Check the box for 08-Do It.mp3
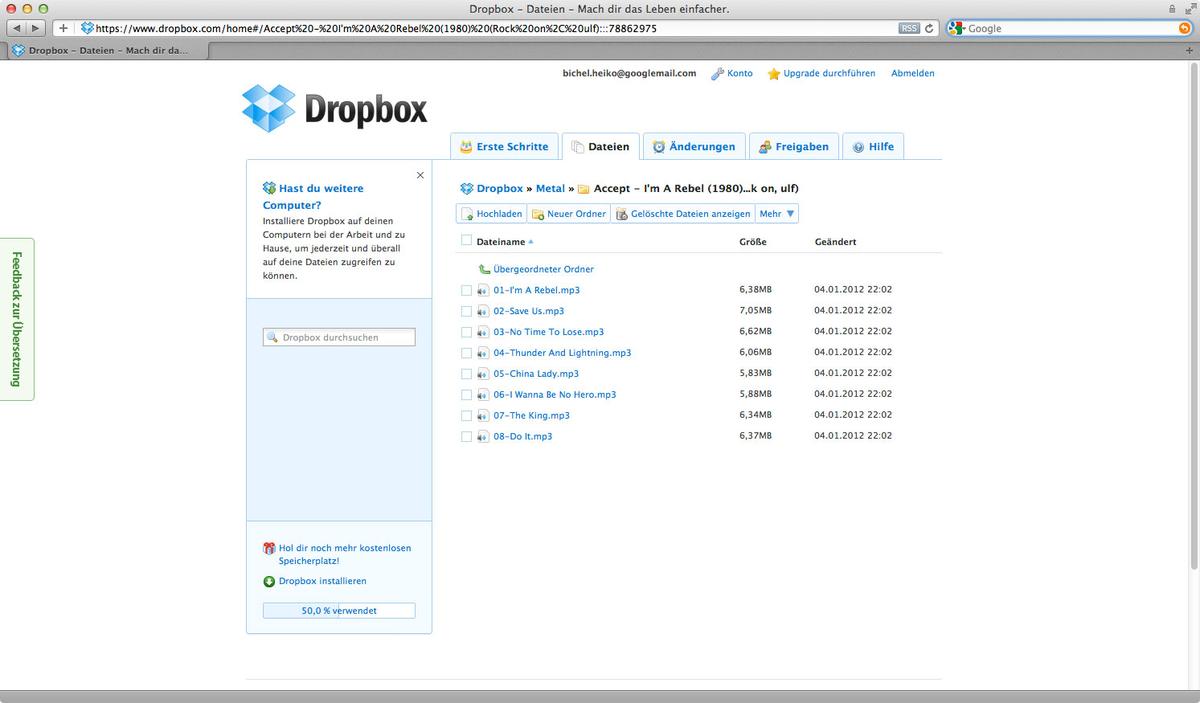 [466, 437]
